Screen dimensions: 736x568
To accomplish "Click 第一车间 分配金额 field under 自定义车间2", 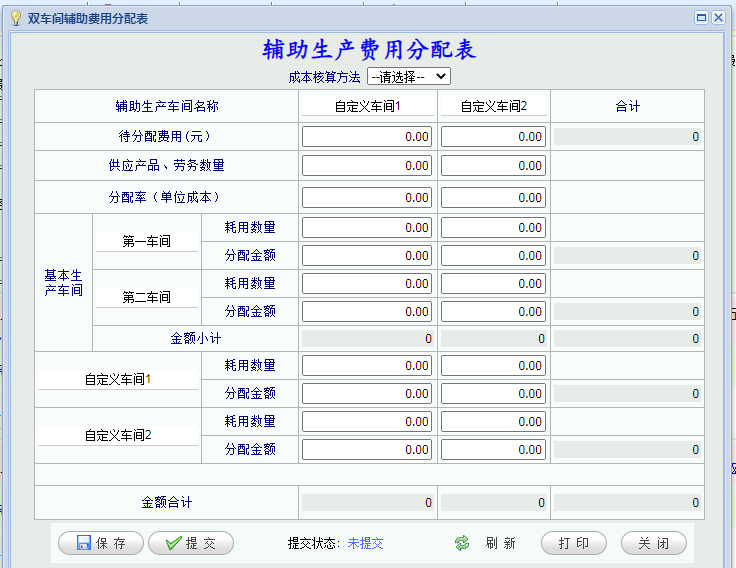I will click(x=493, y=256).
